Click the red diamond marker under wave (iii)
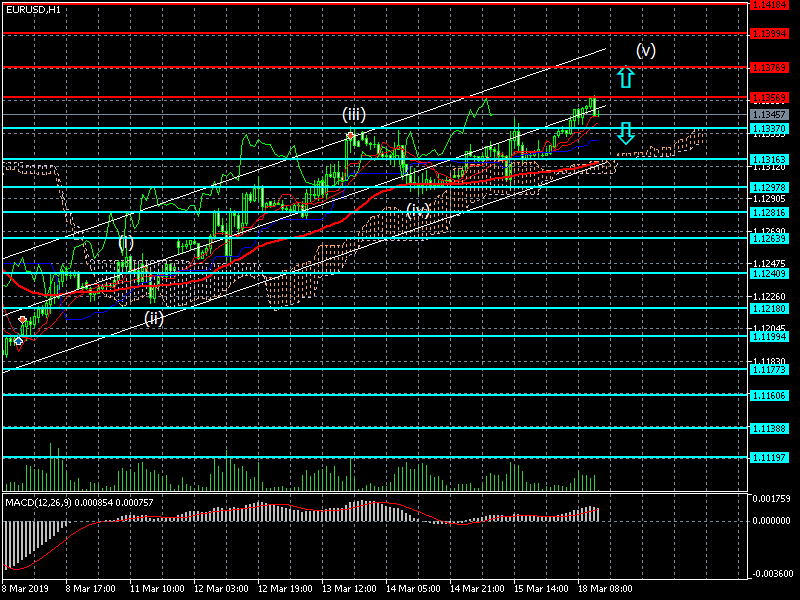Screen dimensions: 800x600 (x=350, y=136)
